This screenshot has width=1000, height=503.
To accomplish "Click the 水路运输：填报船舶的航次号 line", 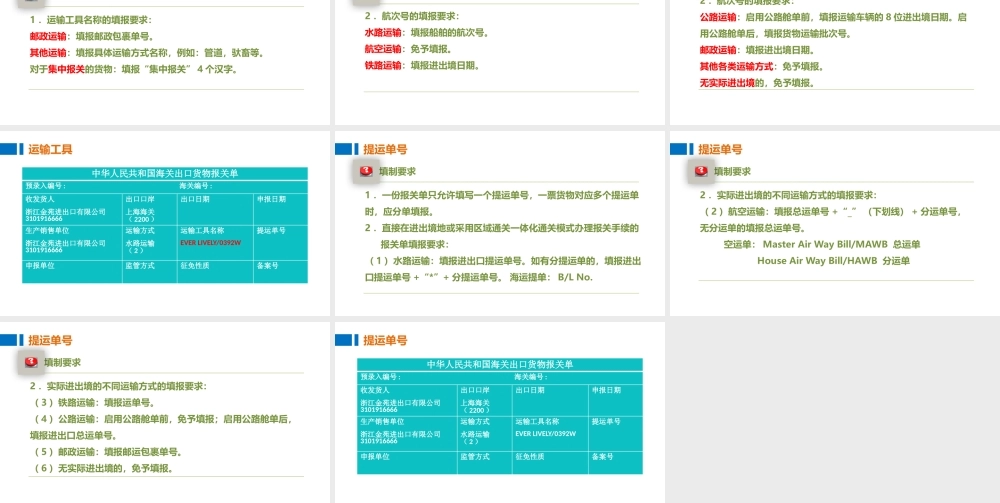I will tap(427, 33).
